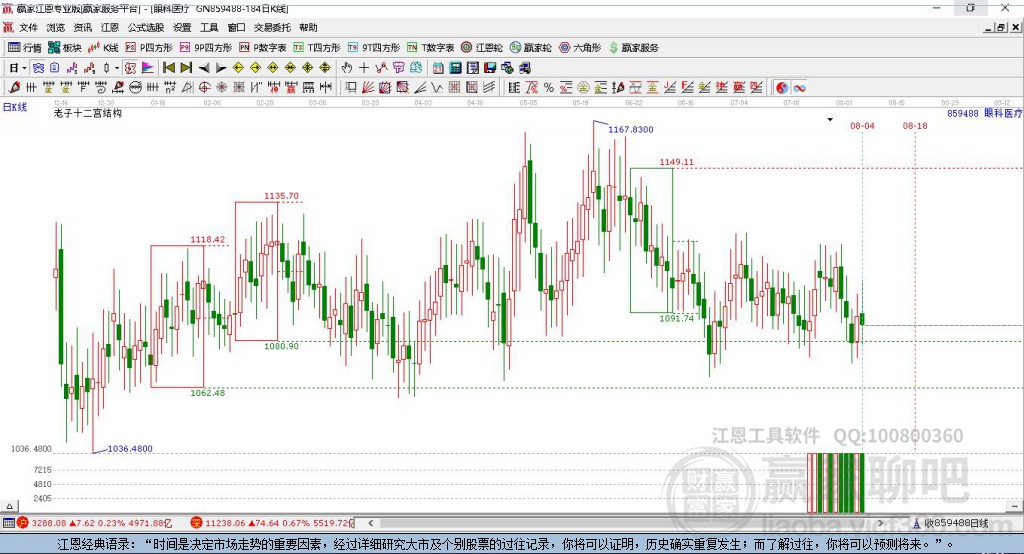Select the rectangle box tool
Screen dimensions: 1024x554
tap(351, 88)
